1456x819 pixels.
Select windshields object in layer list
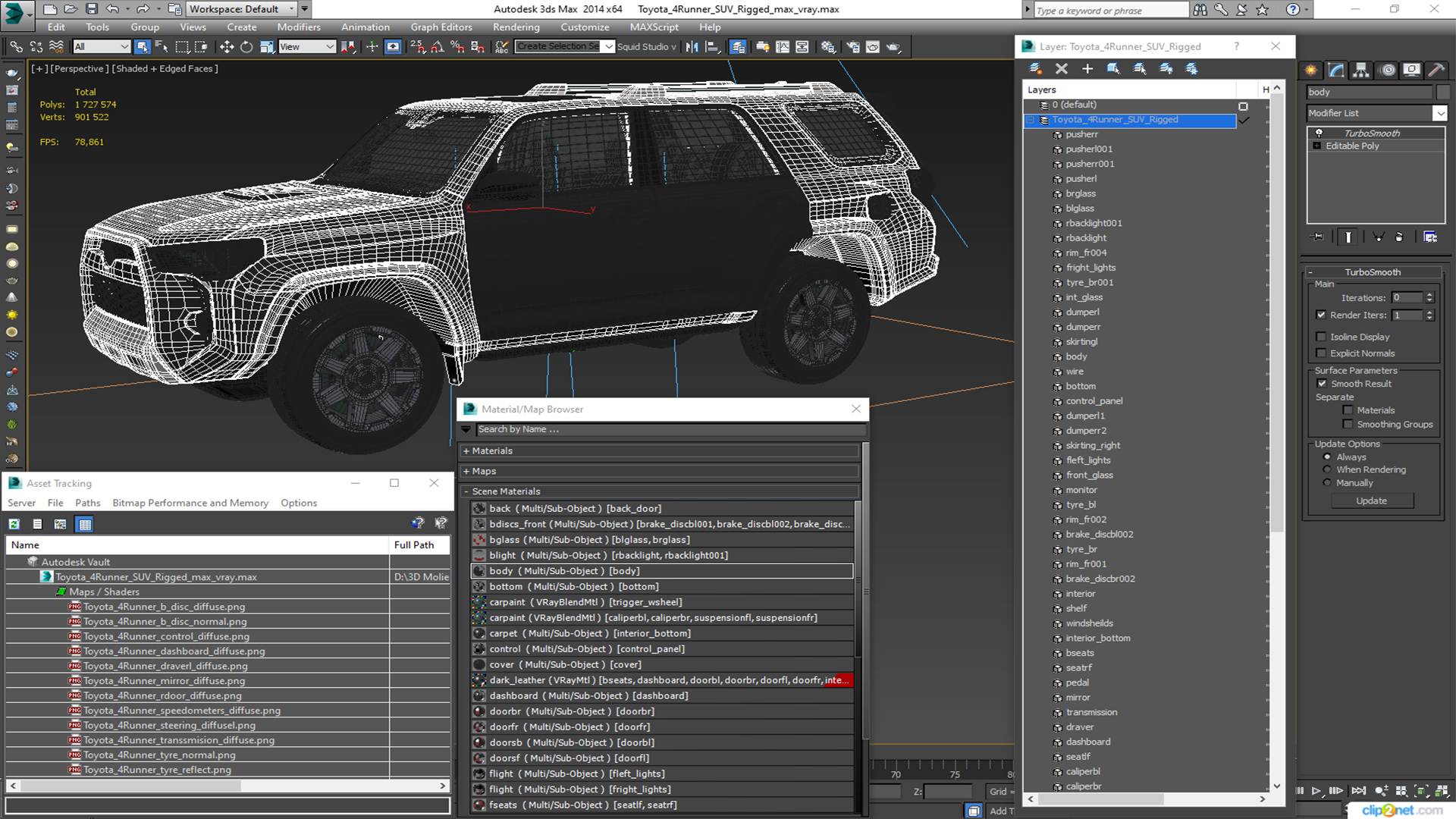tap(1089, 623)
